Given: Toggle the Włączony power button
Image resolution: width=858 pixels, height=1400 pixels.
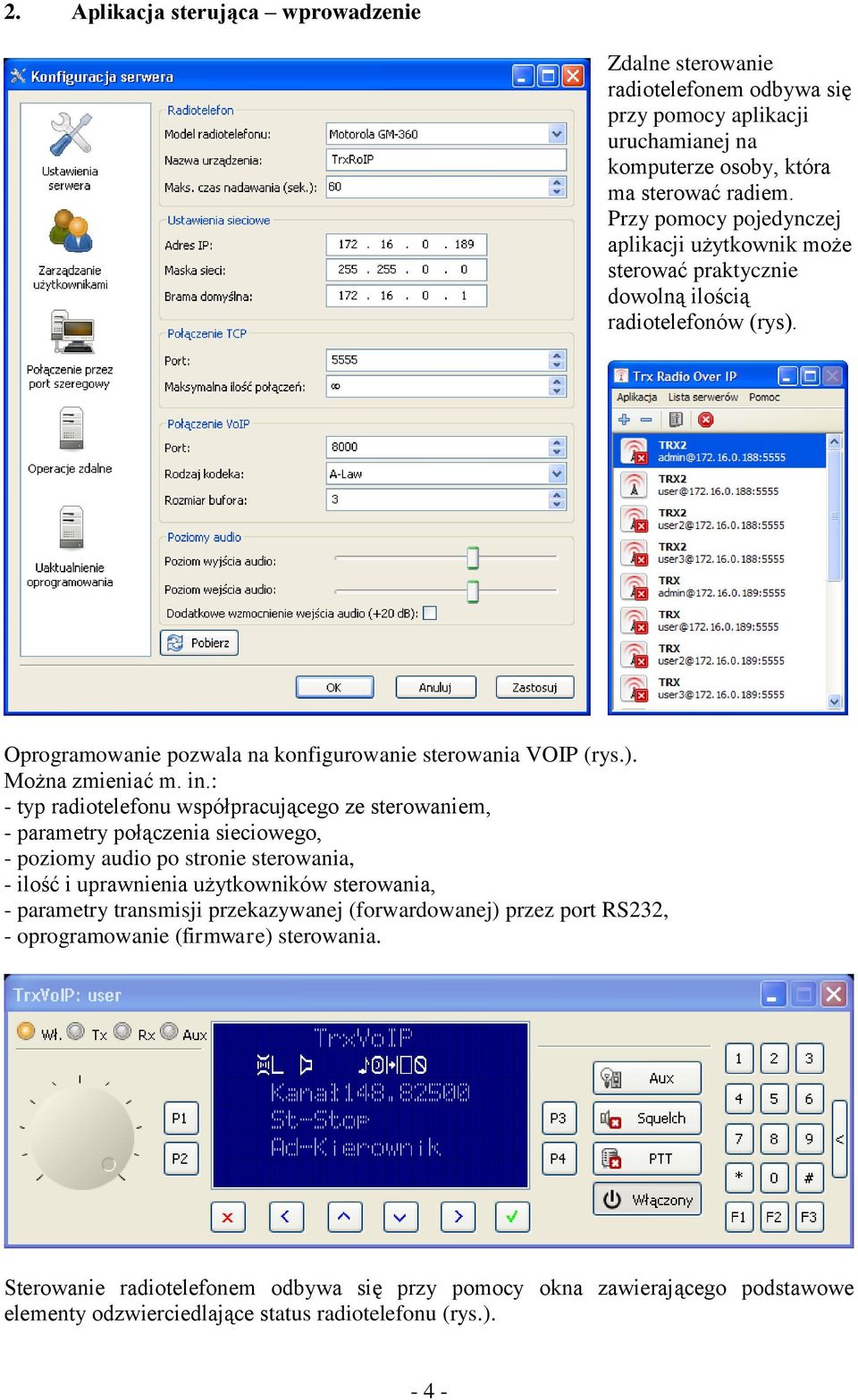Looking at the screenshot, I should [x=647, y=1200].
